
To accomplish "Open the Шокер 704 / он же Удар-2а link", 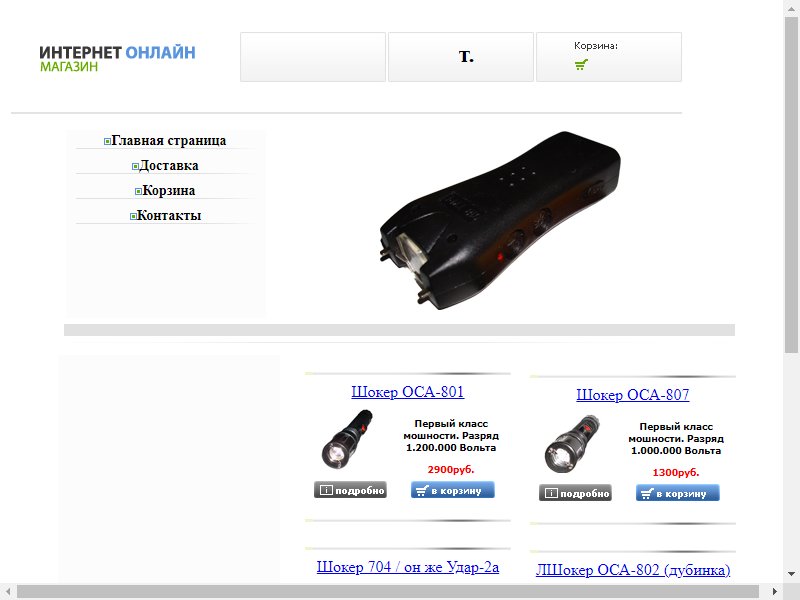I will (408, 567).
